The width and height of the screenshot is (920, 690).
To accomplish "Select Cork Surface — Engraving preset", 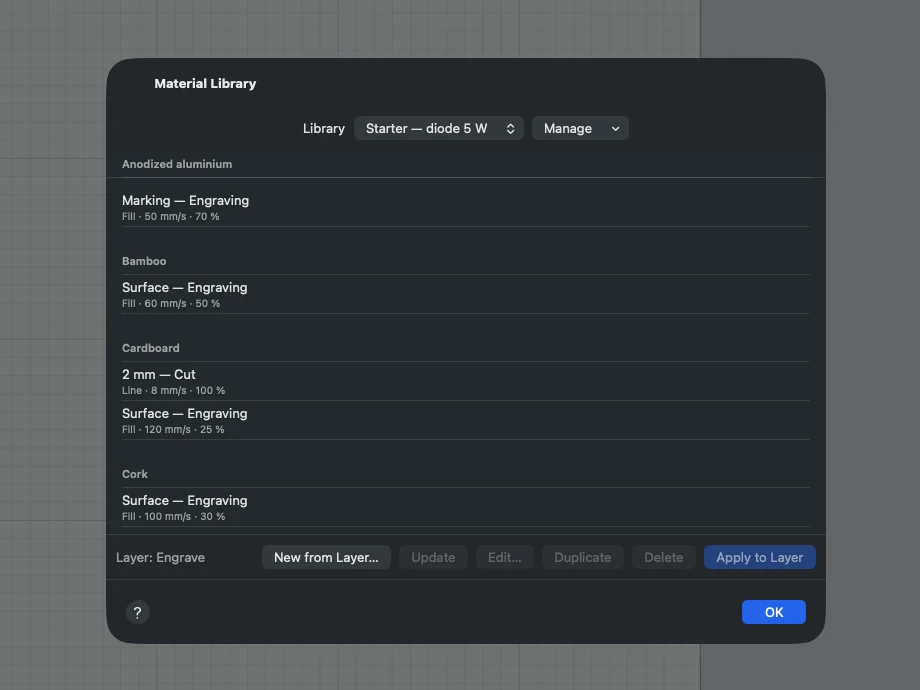I will coord(466,507).
